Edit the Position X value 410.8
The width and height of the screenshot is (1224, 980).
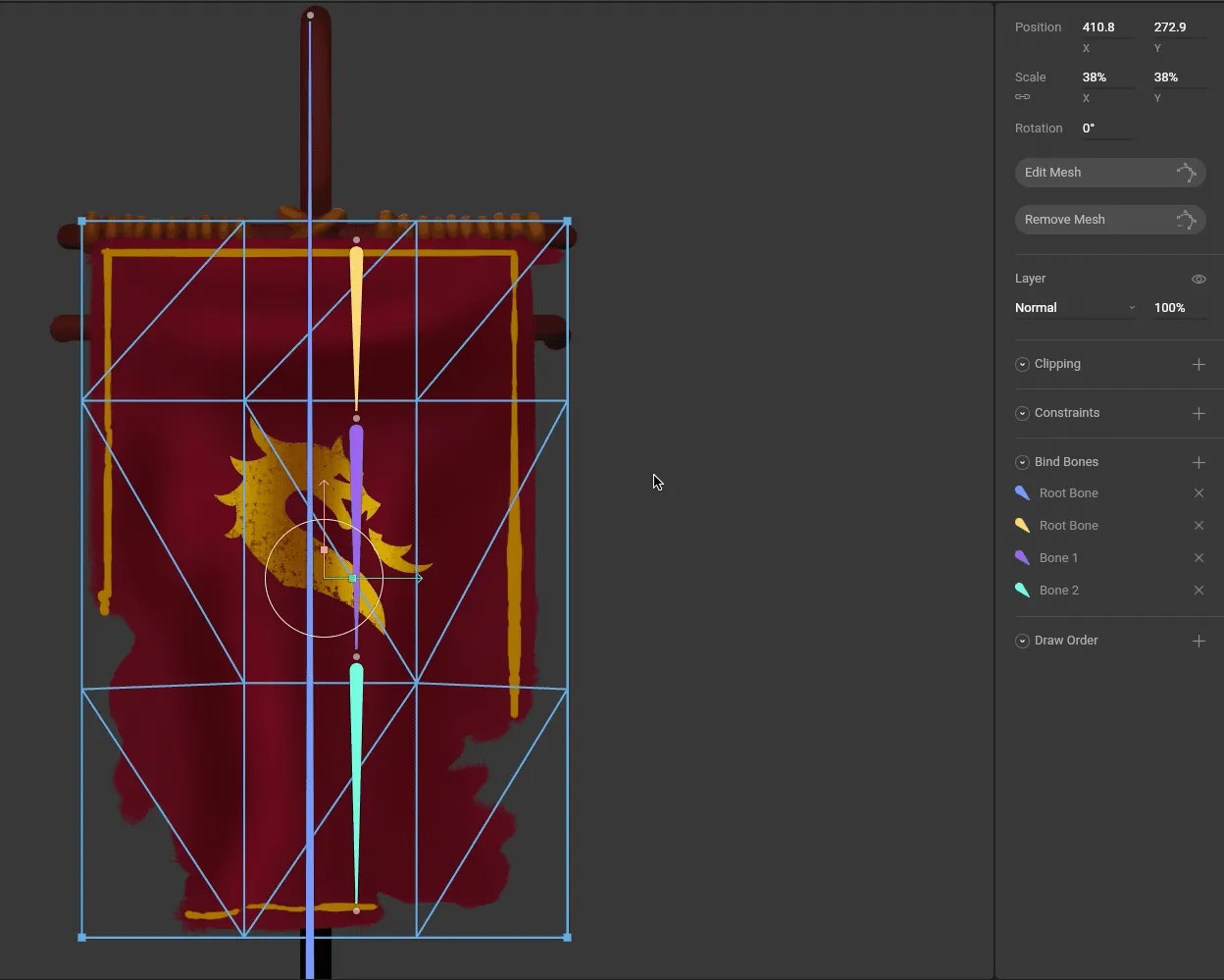coord(1107,27)
